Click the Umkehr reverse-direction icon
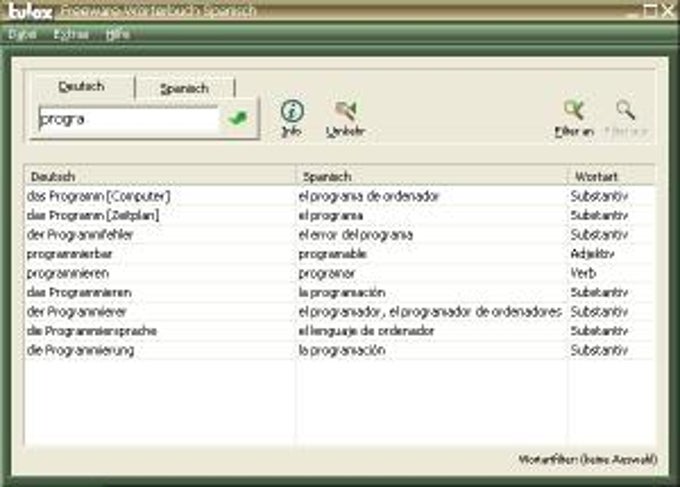This screenshot has width=680, height=487. pyautogui.click(x=346, y=118)
